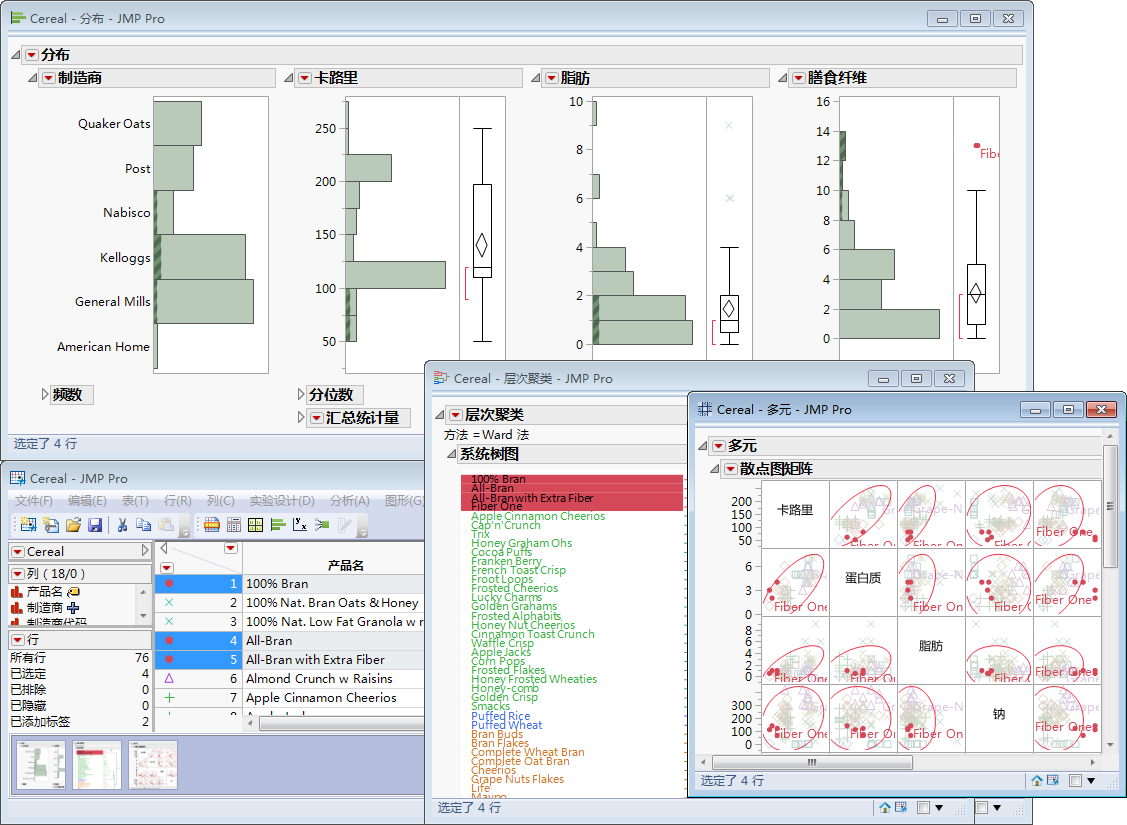This screenshot has height=825, width=1127.
Task: Collapse the 散点图矩阵 outline section
Action: click(714, 469)
